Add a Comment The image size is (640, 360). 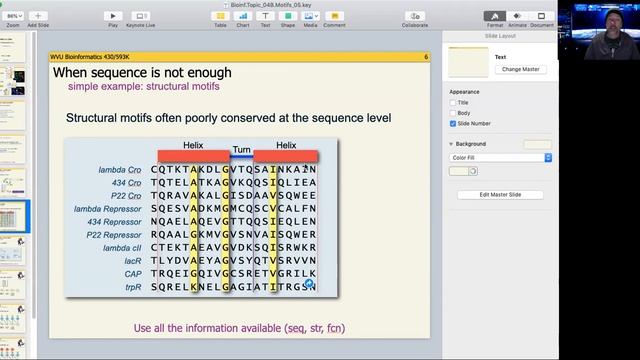click(x=334, y=16)
